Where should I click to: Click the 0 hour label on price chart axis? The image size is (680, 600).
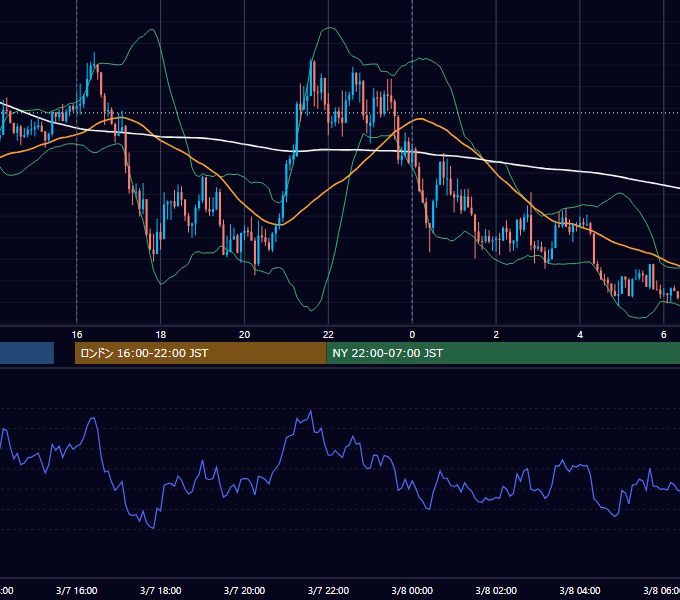point(412,335)
